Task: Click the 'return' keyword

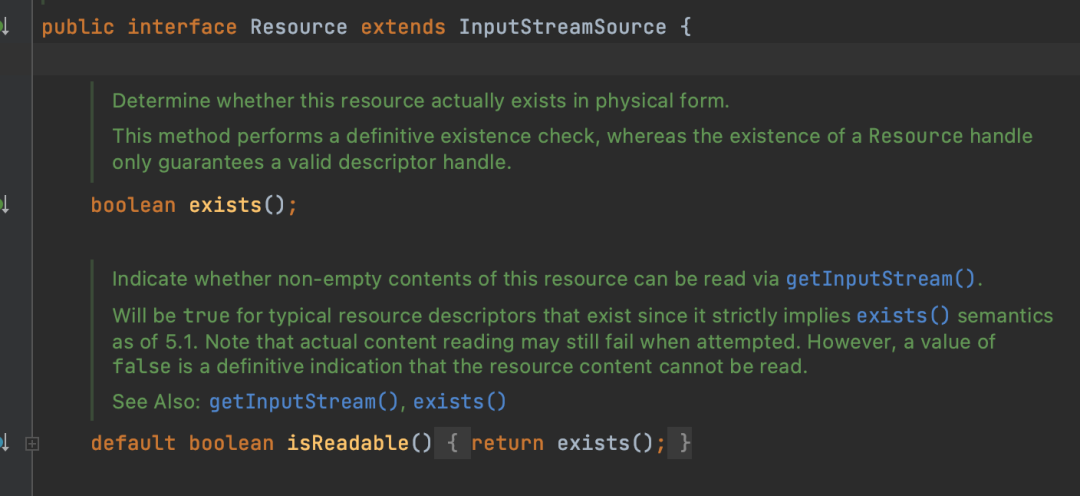Action: (507, 443)
